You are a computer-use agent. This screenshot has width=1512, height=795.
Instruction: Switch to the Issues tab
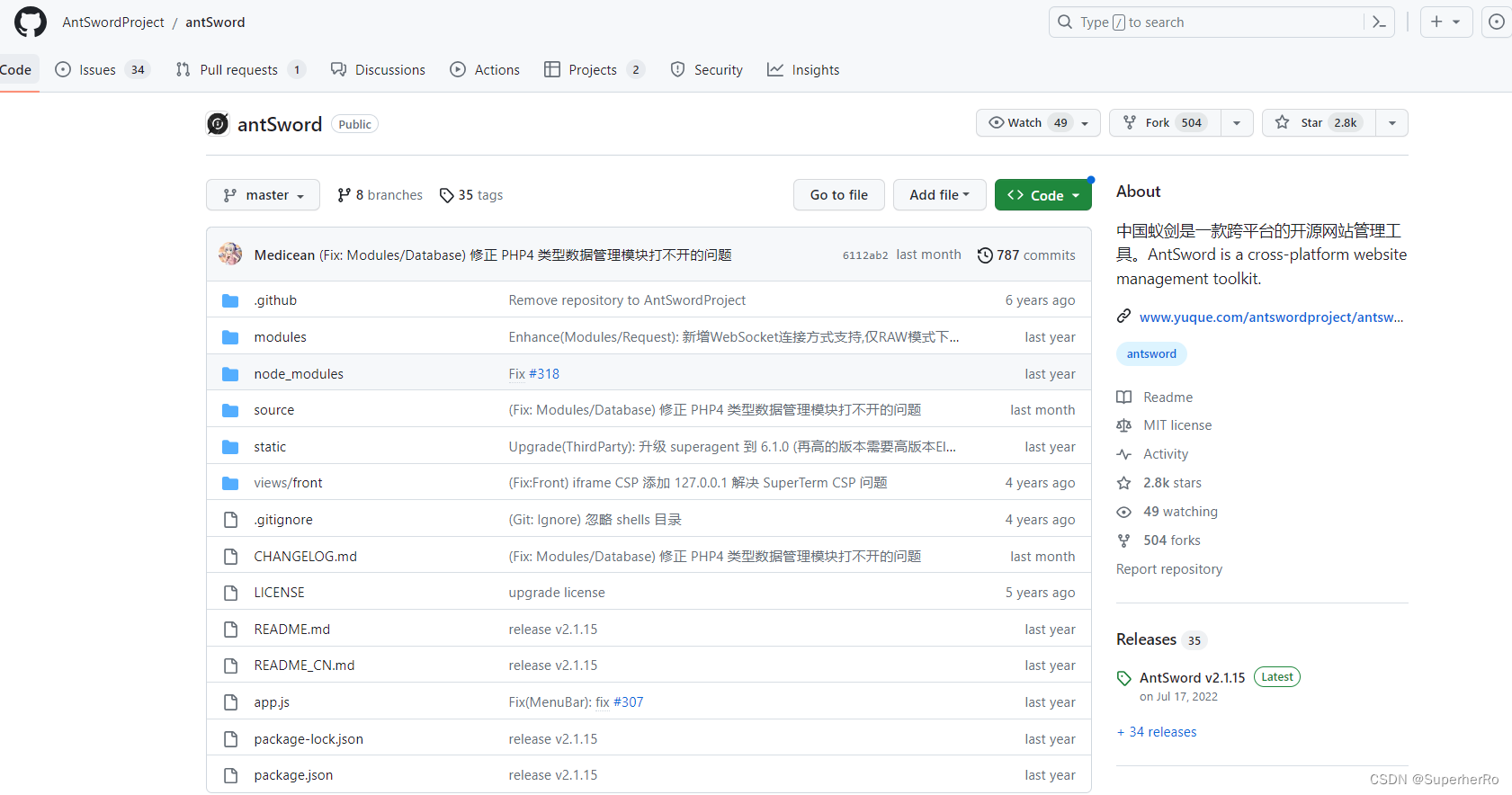click(x=102, y=69)
